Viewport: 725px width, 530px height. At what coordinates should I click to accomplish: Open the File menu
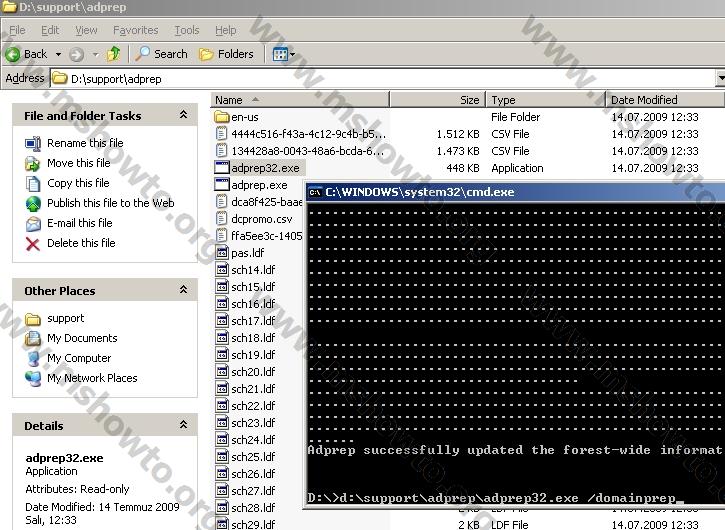click(17, 31)
